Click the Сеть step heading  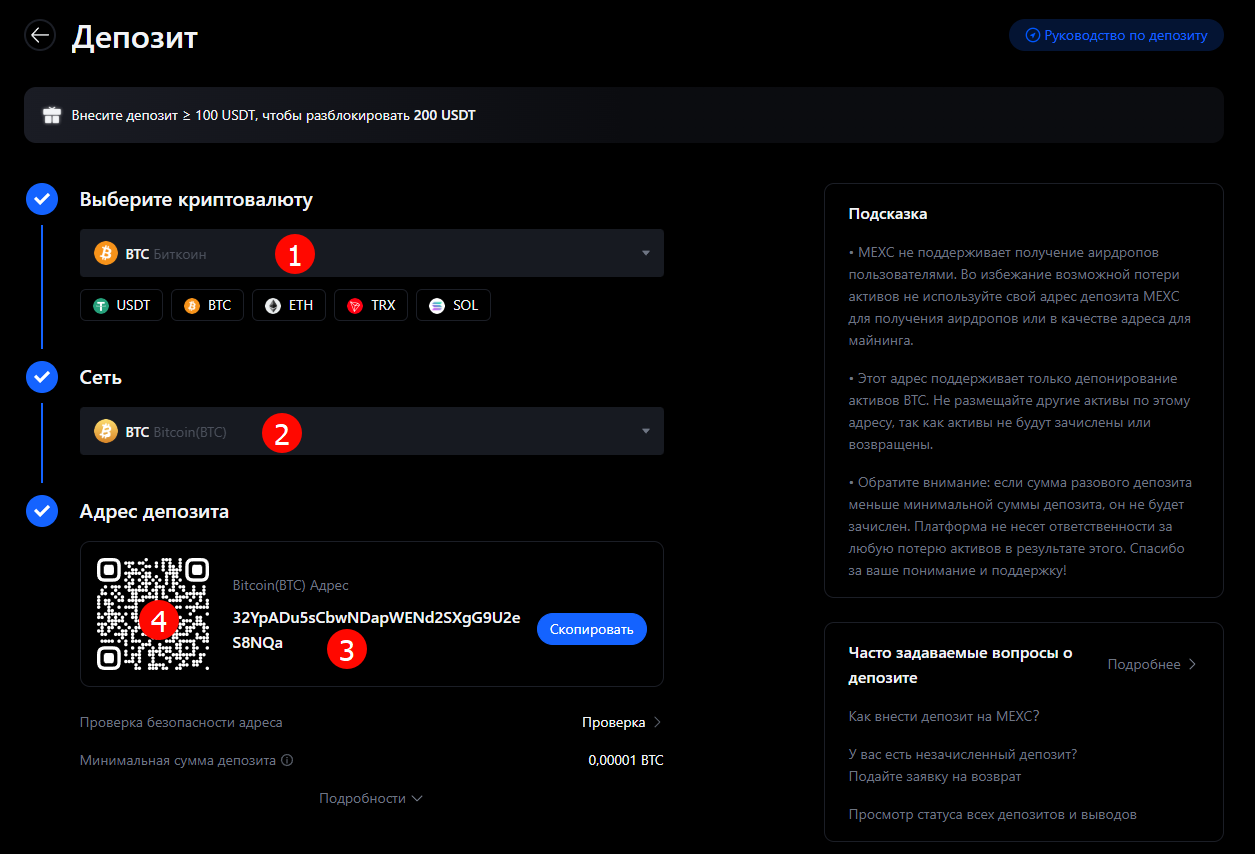pos(101,378)
